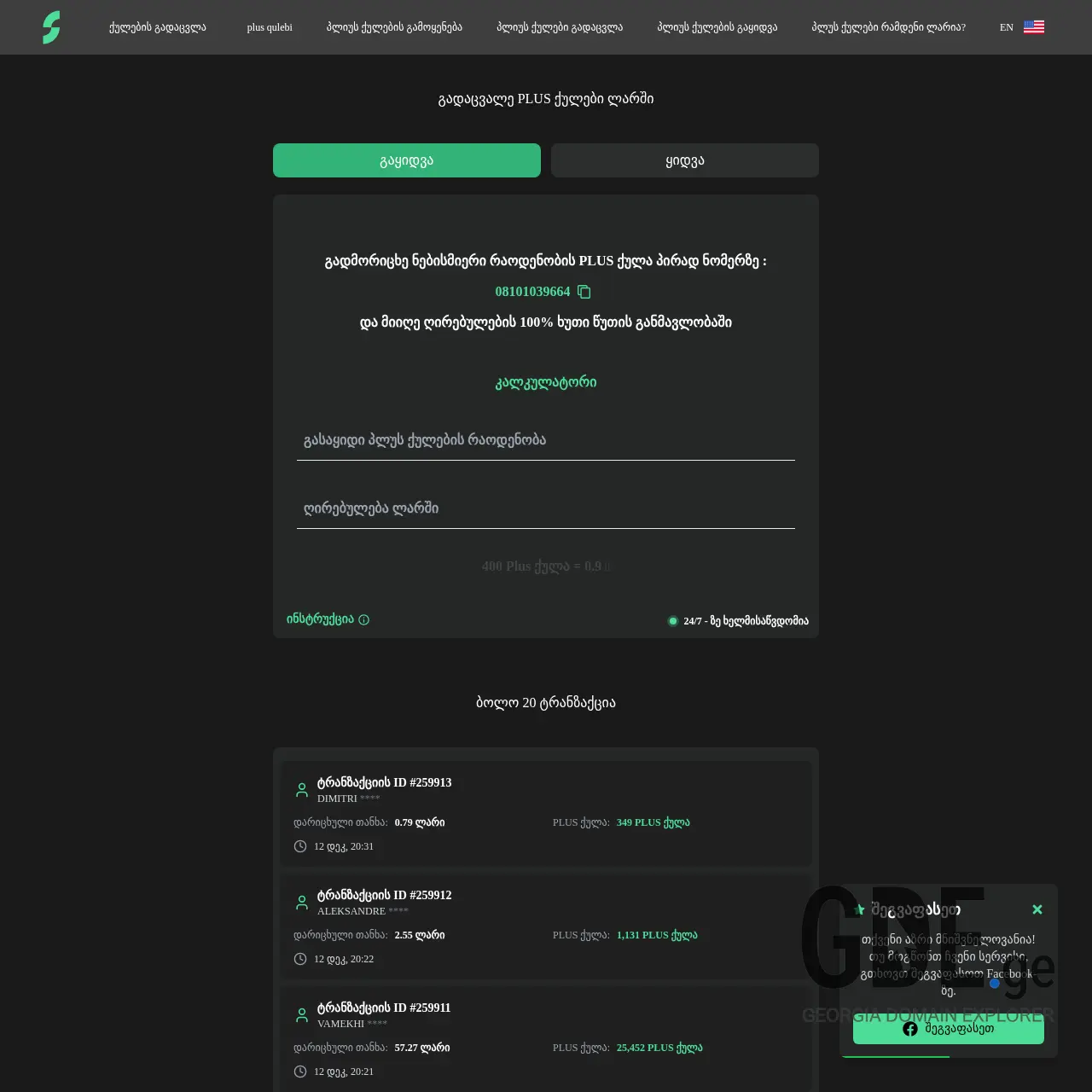Screen dimensions: 1092x1092
Task: Click the clock icon on transaction #259912
Action: click(x=300, y=958)
